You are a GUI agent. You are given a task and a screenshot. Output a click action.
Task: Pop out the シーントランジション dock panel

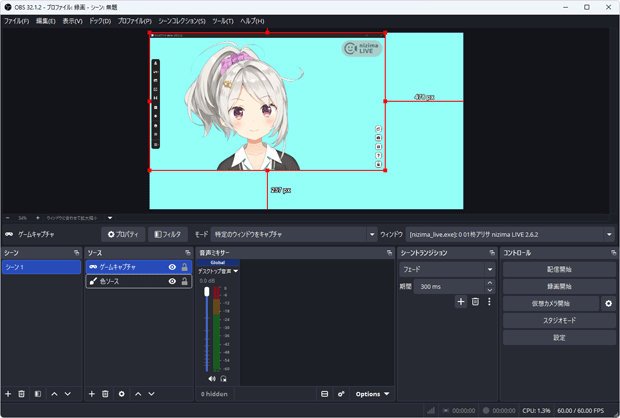(x=492, y=253)
